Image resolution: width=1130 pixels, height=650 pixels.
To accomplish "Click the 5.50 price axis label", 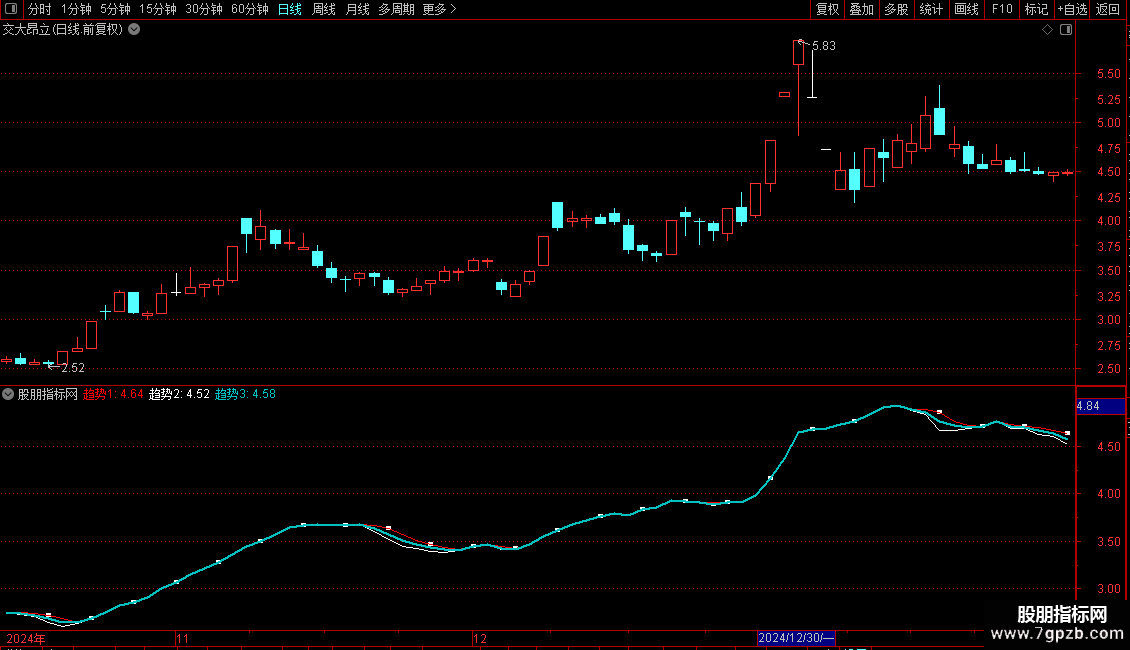I will click(x=1108, y=74).
